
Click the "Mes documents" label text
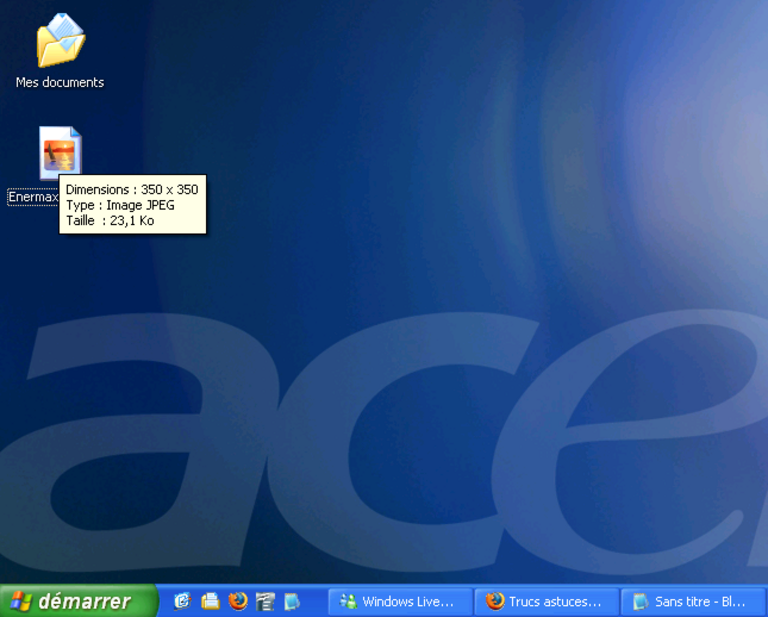(x=60, y=82)
